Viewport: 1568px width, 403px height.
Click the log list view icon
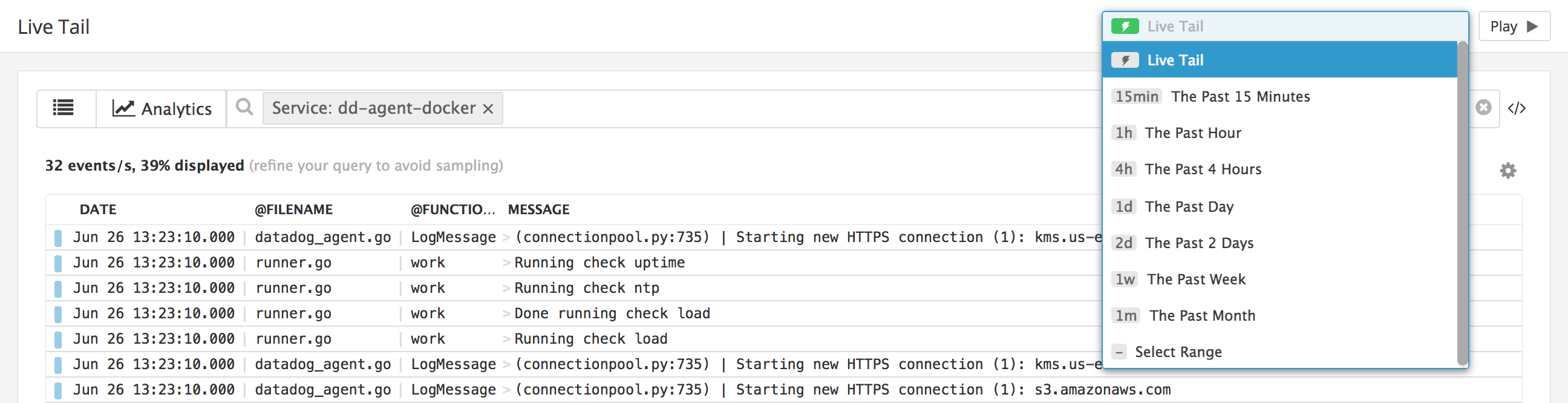pyautogui.click(x=64, y=108)
